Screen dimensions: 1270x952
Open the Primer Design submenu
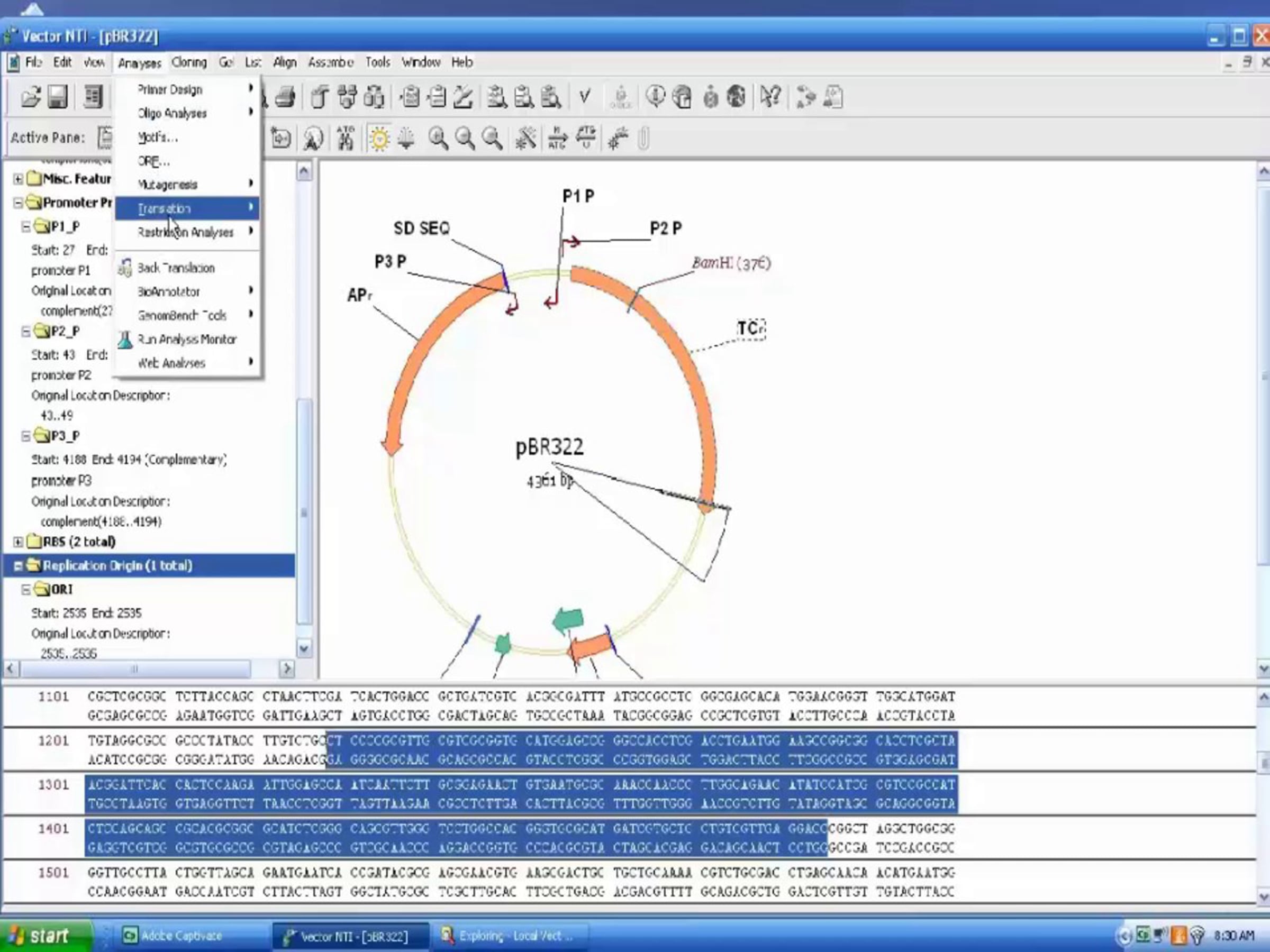(x=187, y=89)
